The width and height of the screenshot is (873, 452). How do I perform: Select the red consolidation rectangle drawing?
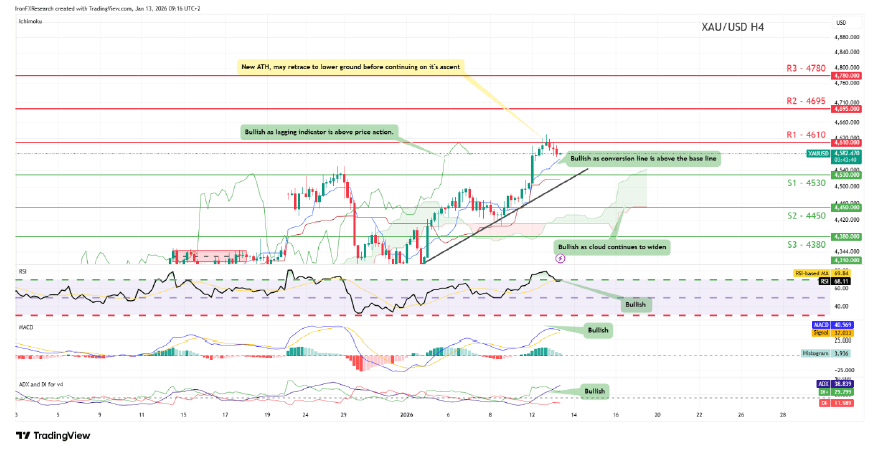point(209,257)
